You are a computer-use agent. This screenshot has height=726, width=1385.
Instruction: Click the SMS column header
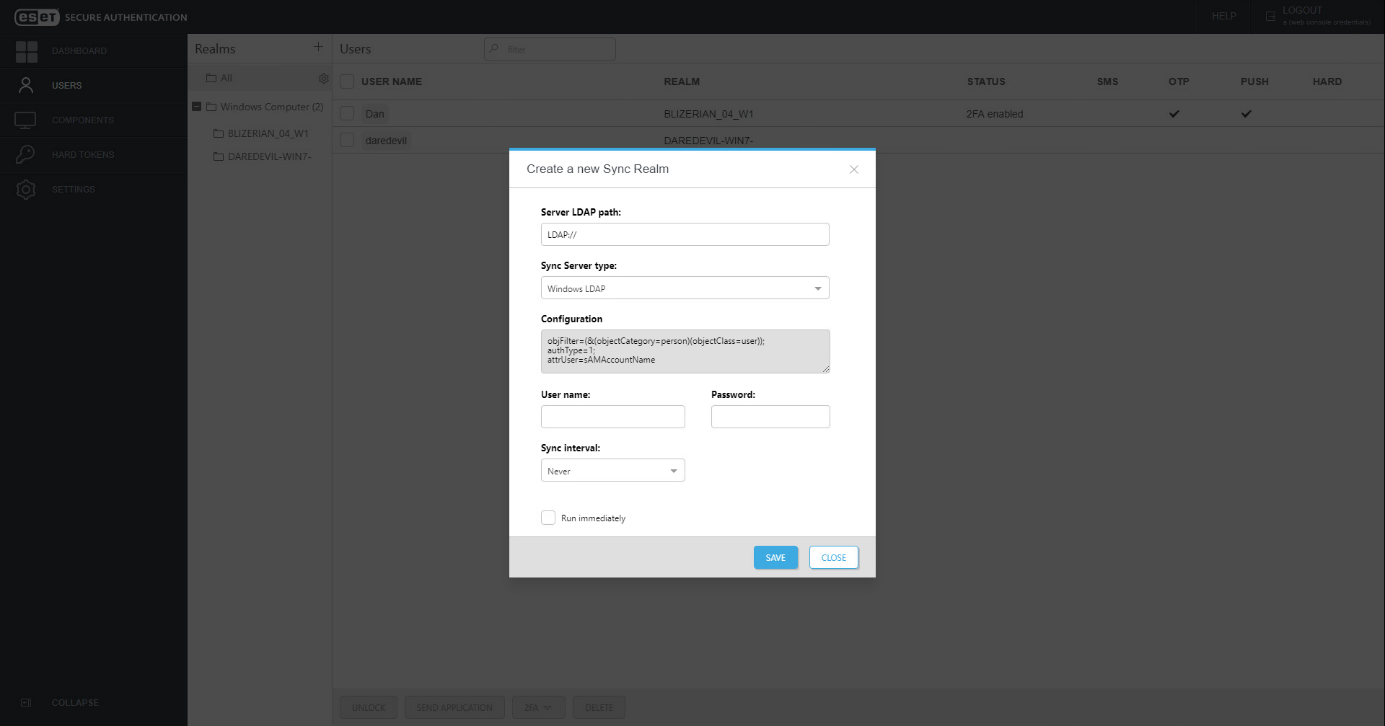pos(1107,81)
